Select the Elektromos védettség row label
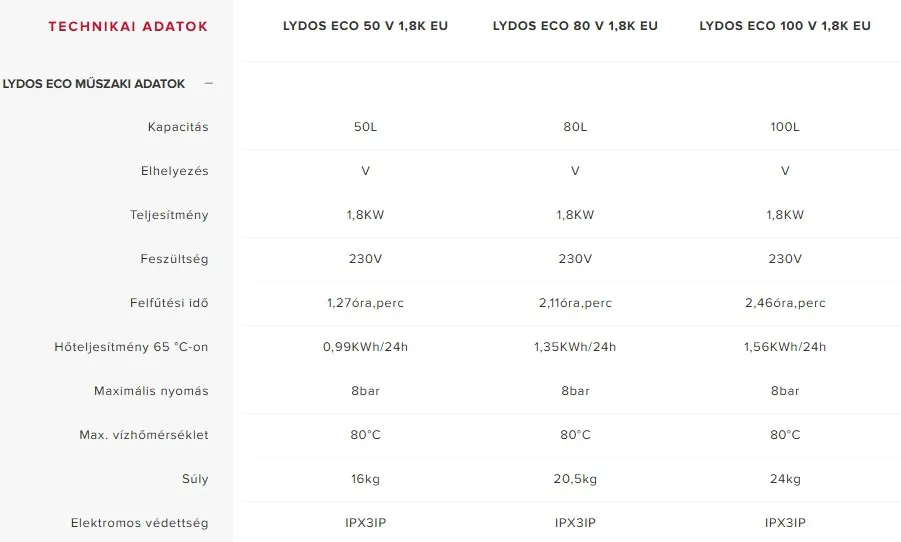Viewport: 901px width, 542px height. click(140, 523)
